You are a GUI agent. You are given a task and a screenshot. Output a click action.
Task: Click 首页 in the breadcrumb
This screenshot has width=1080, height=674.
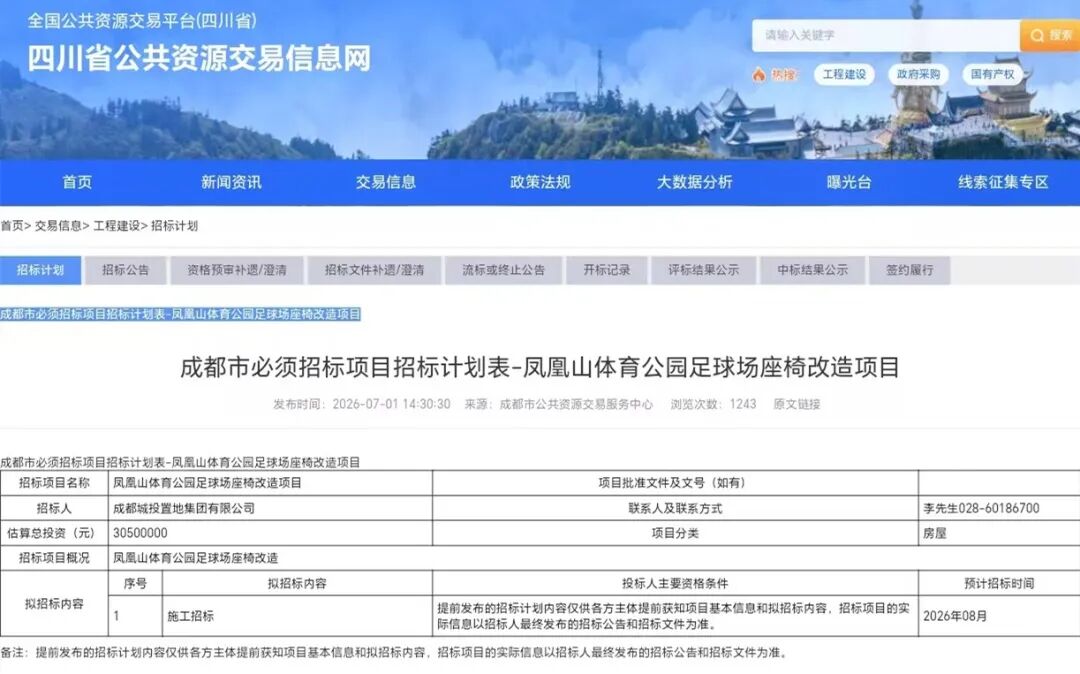click(12, 226)
